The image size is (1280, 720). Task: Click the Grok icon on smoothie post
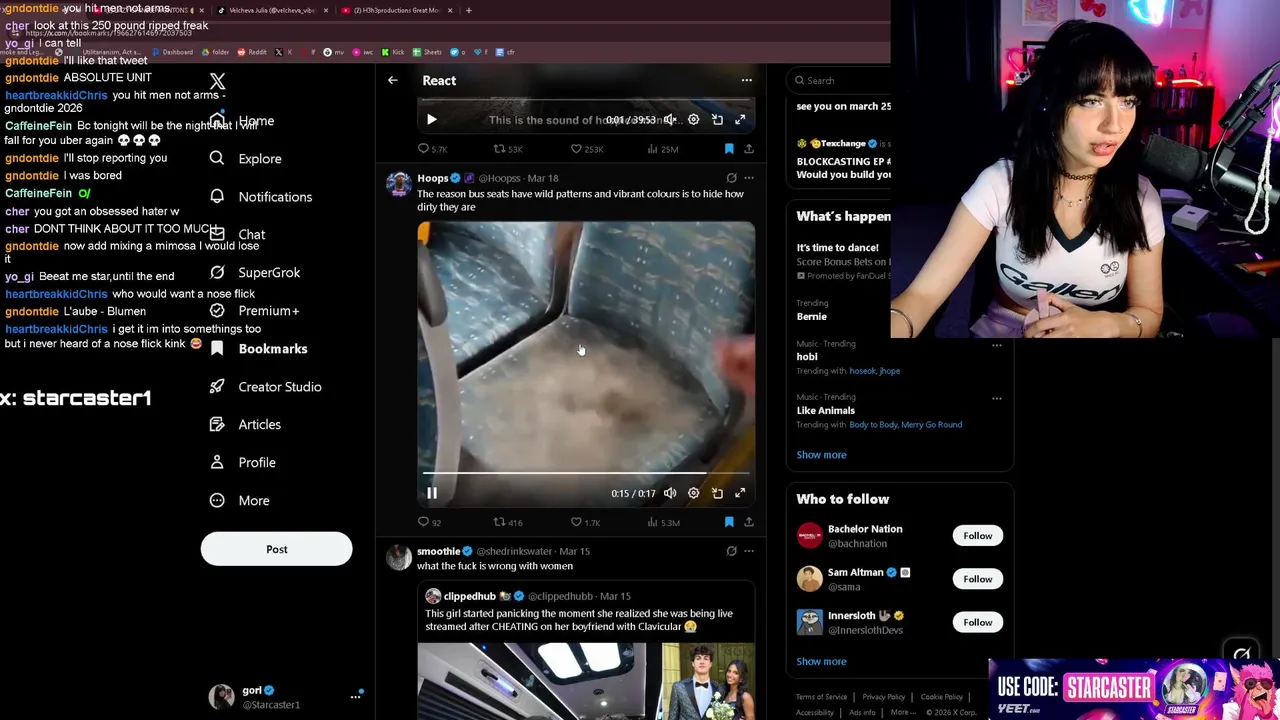(x=731, y=551)
